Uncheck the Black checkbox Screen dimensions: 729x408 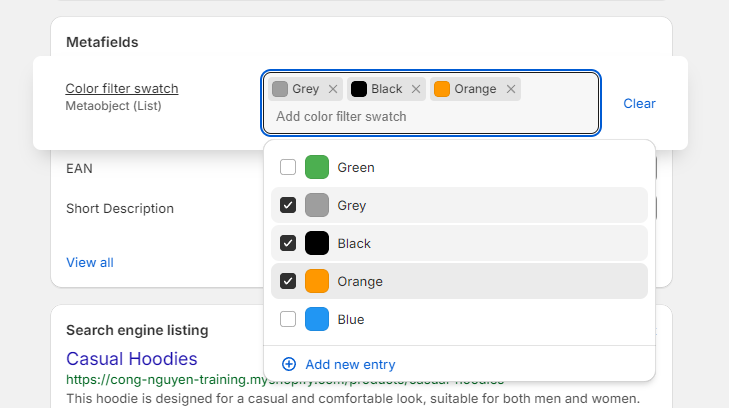288,243
